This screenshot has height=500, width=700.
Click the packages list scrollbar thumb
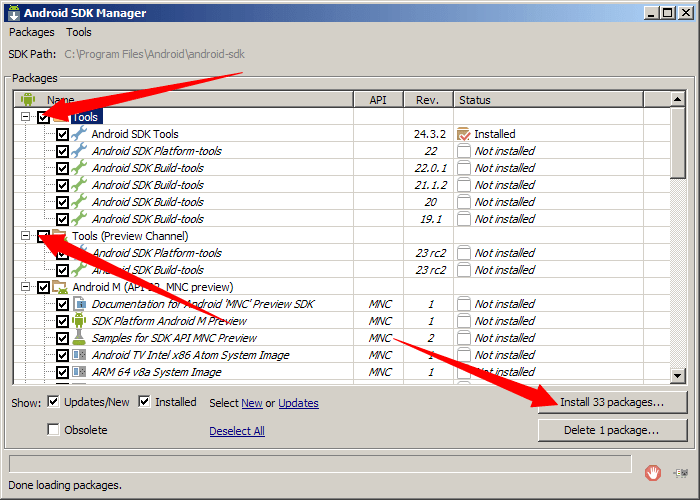678,143
